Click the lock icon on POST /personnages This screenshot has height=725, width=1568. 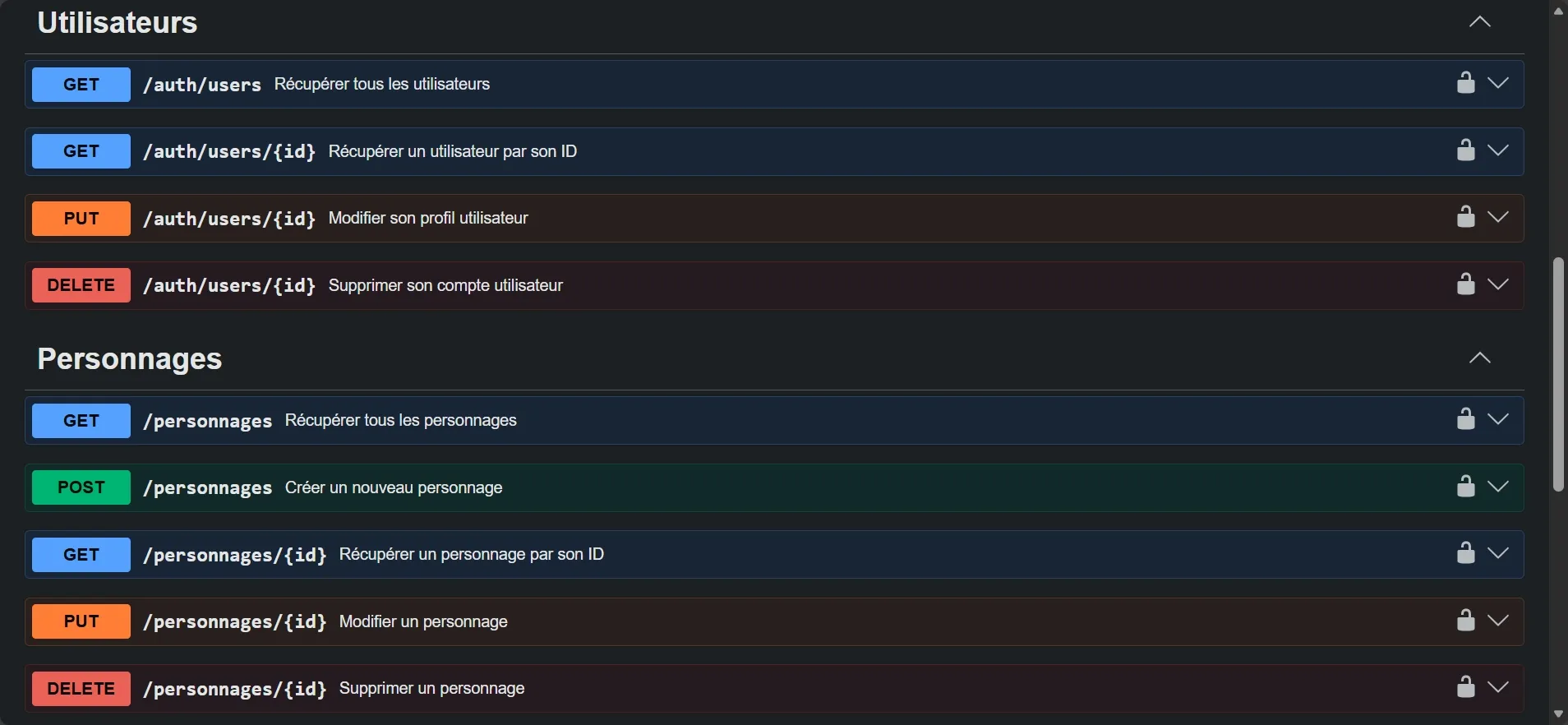(1466, 486)
